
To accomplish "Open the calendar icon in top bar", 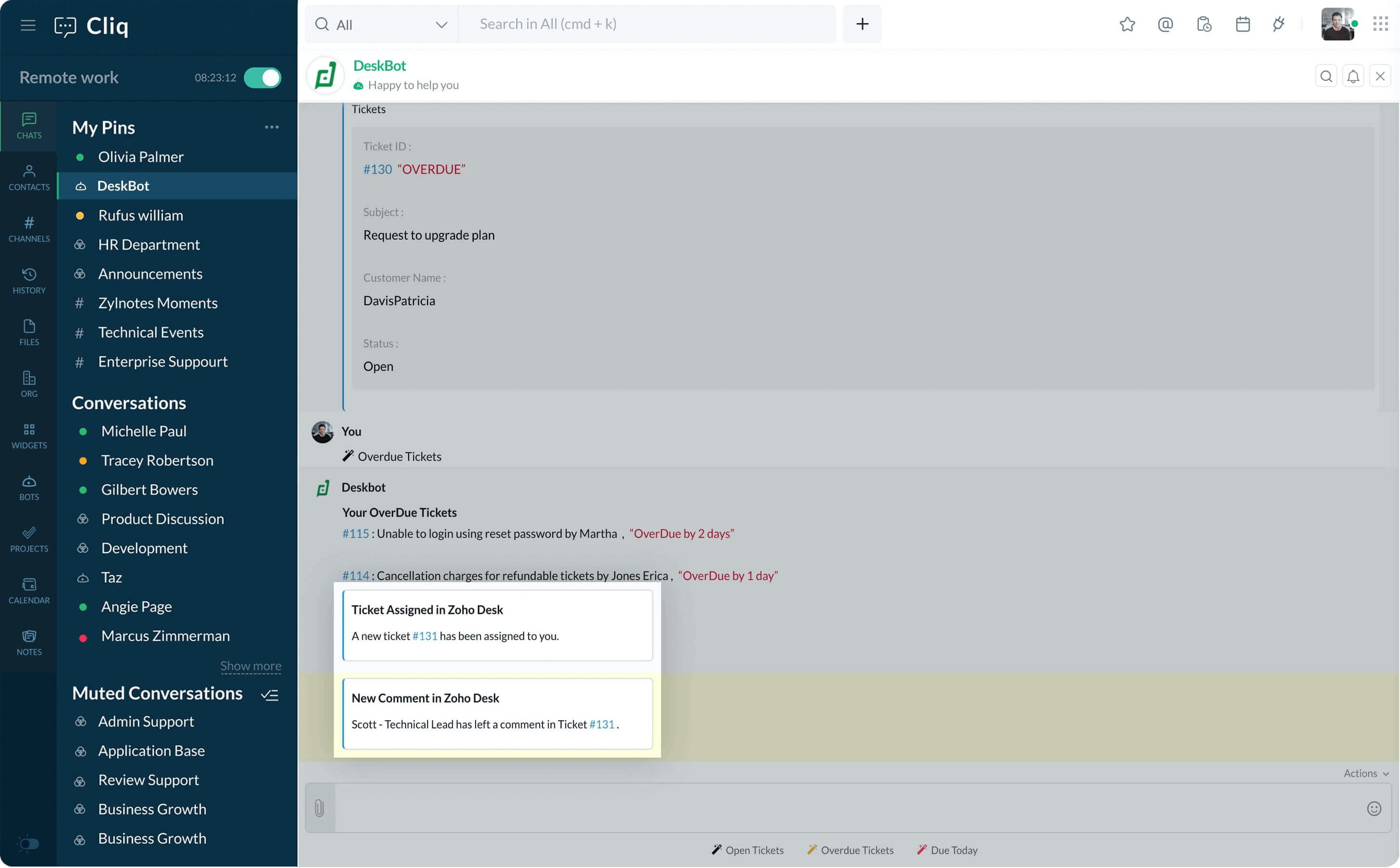I will pyautogui.click(x=1242, y=24).
